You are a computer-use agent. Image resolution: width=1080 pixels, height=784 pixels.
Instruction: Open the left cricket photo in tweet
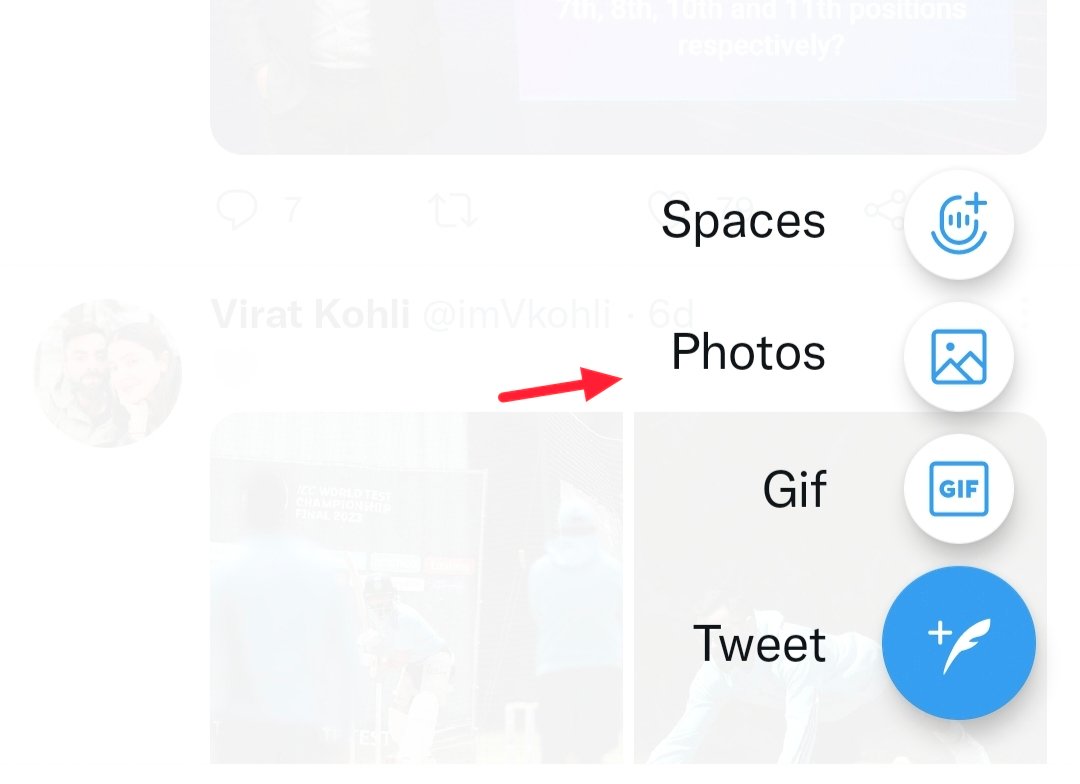pos(417,588)
